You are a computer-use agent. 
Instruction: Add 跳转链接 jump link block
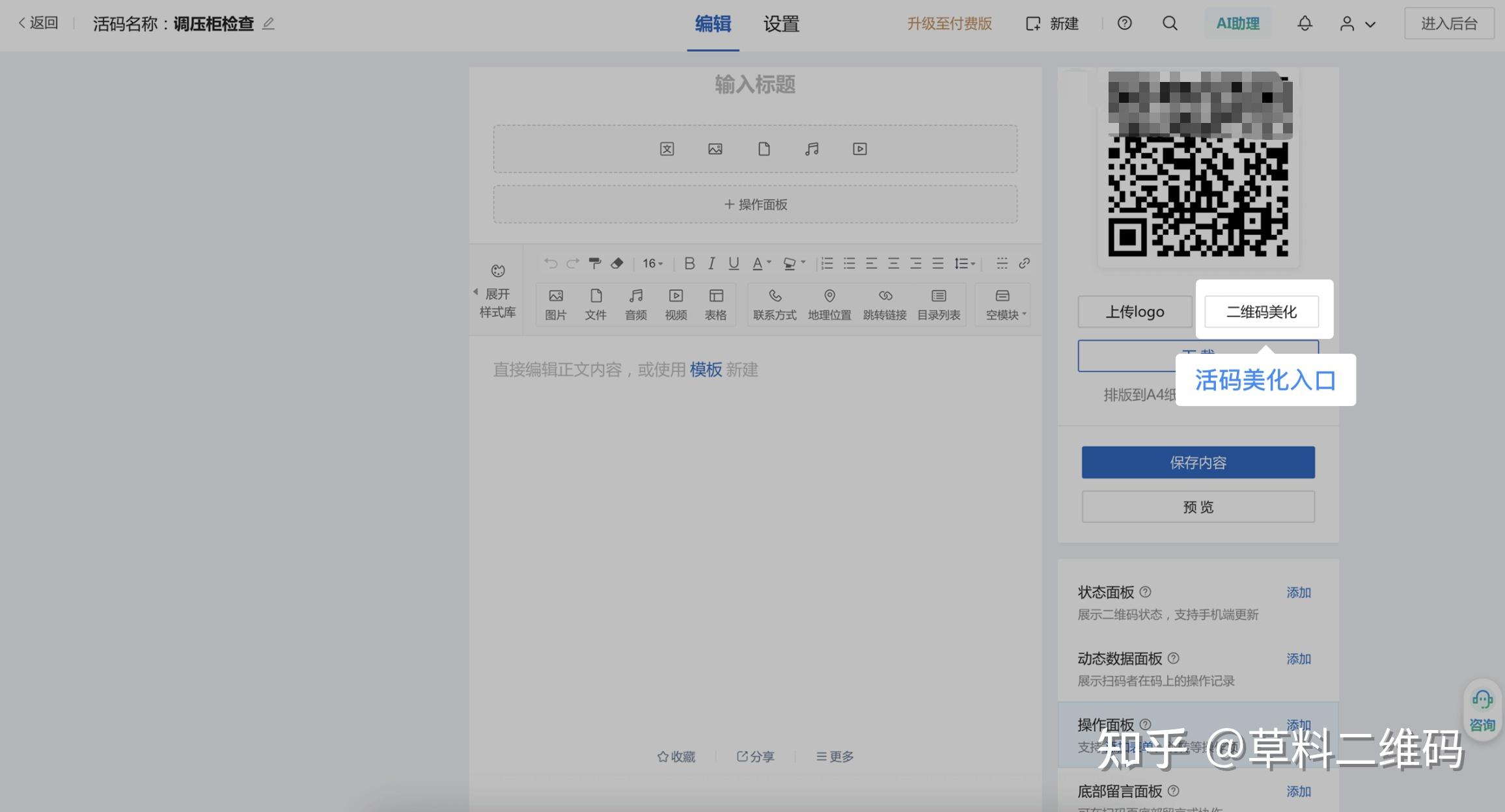(x=885, y=304)
